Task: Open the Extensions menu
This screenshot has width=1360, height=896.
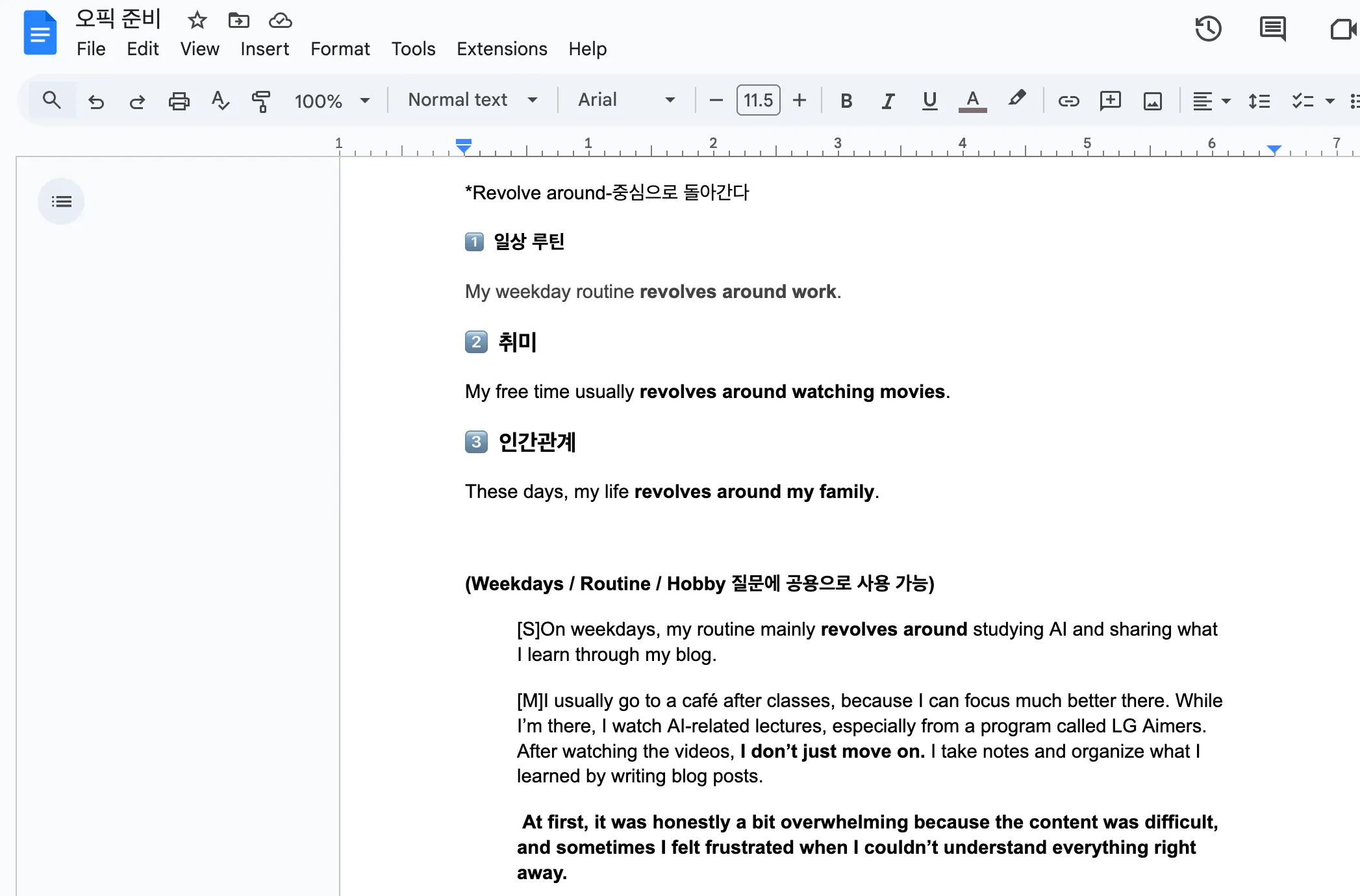Action: coord(501,49)
